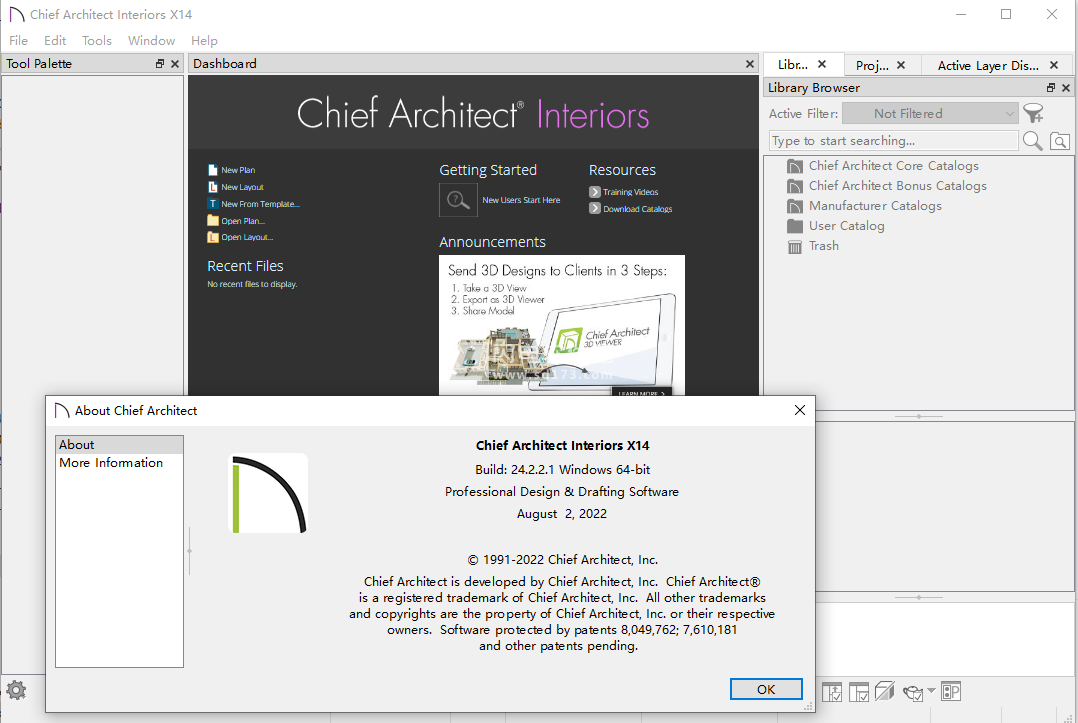Undock the Library Browser panel
Screen dimensions: 1078x723
(1050, 87)
